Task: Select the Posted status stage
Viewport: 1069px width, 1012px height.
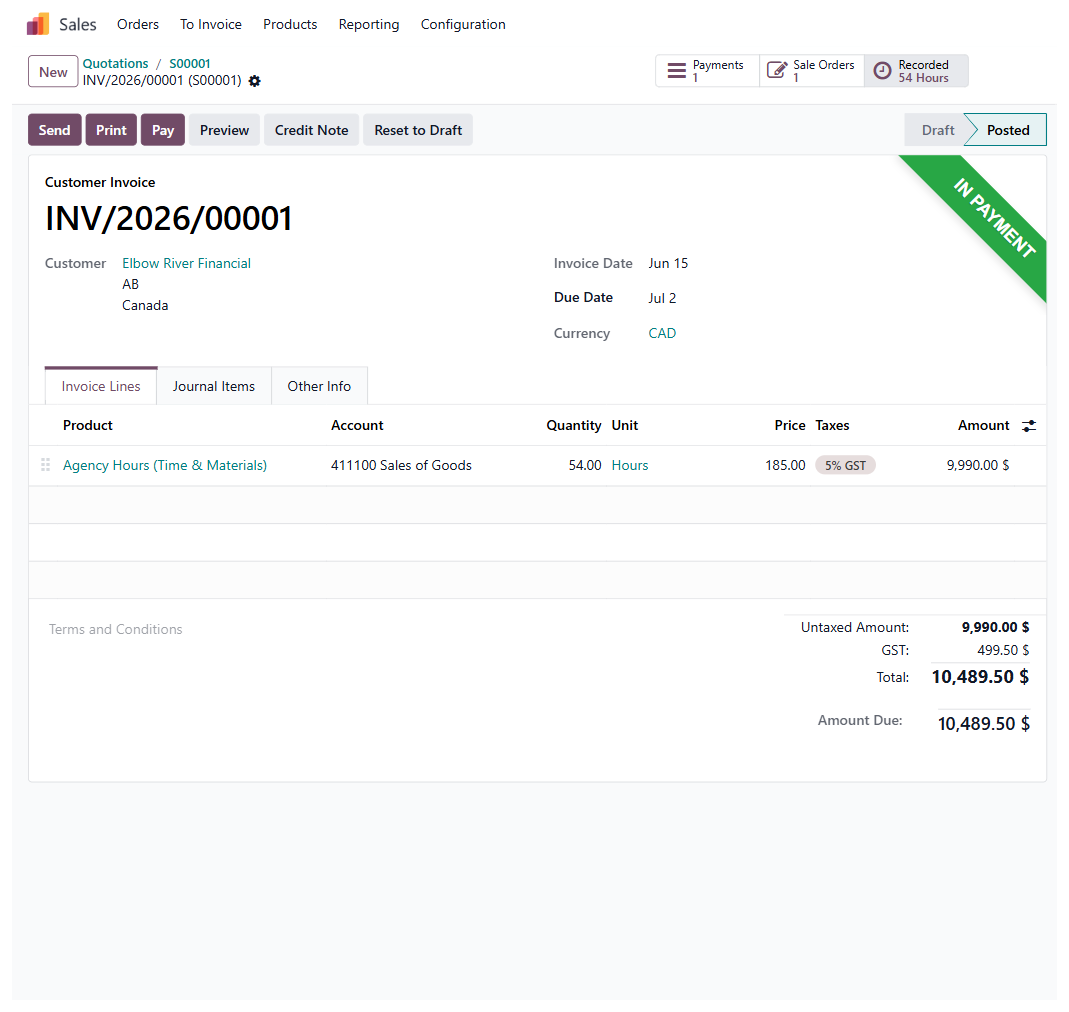Action: pos(1008,130)
